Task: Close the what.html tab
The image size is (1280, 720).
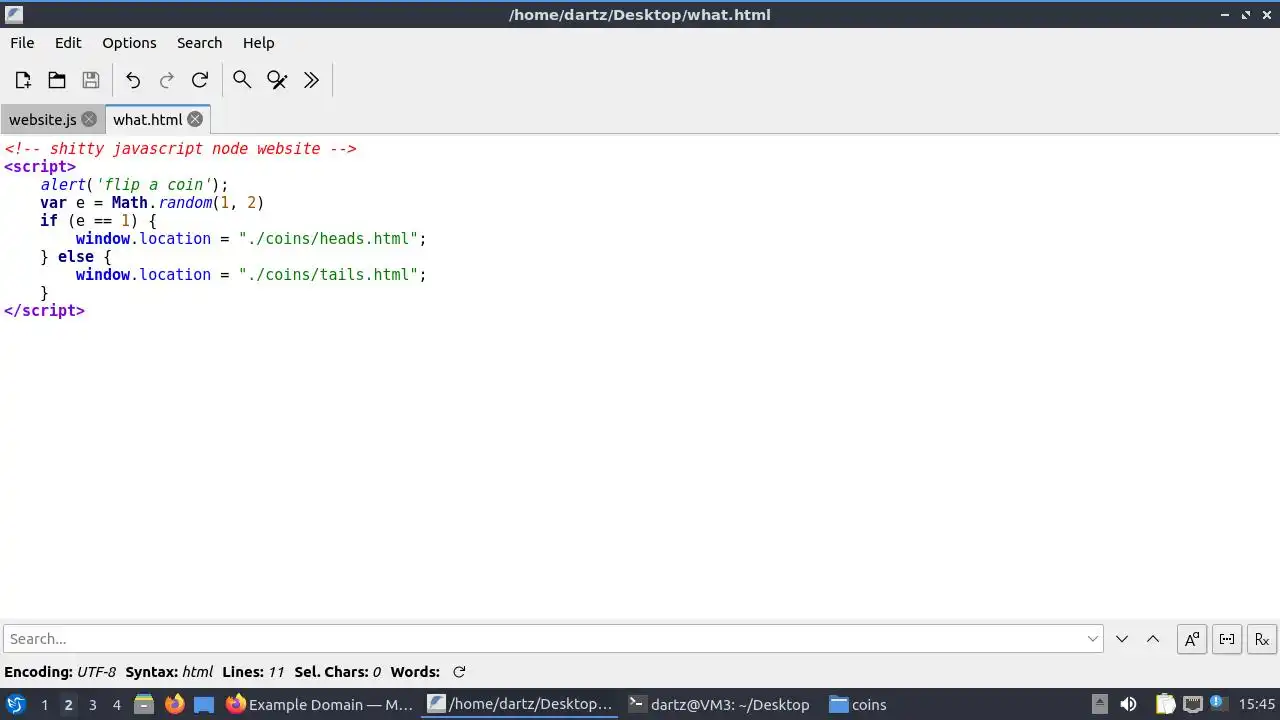Action: point(195,119)
